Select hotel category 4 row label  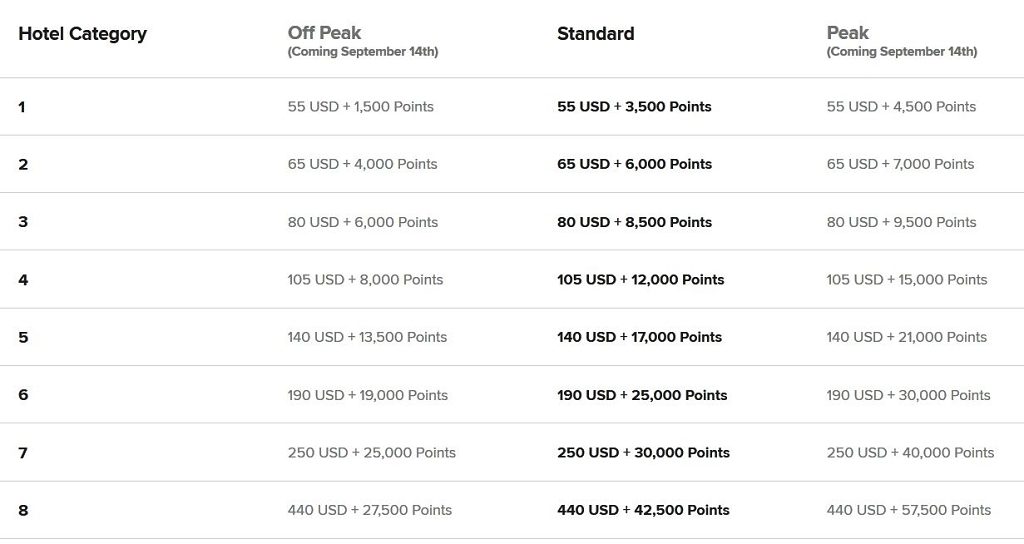(x=23, y=280)
